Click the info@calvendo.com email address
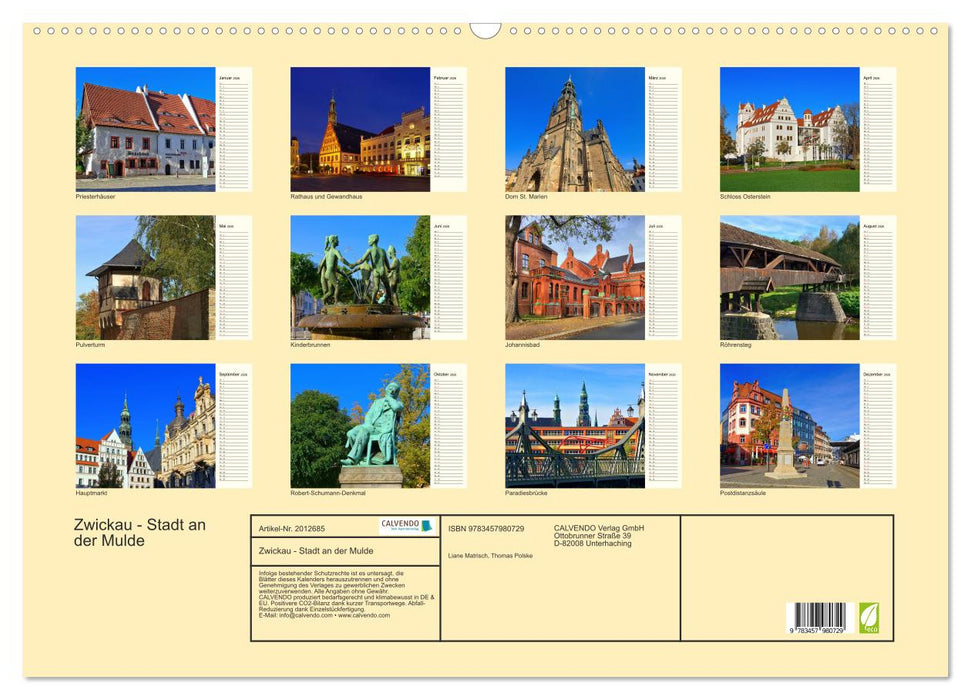Screen dimensions: 971x700 (305, 615)
